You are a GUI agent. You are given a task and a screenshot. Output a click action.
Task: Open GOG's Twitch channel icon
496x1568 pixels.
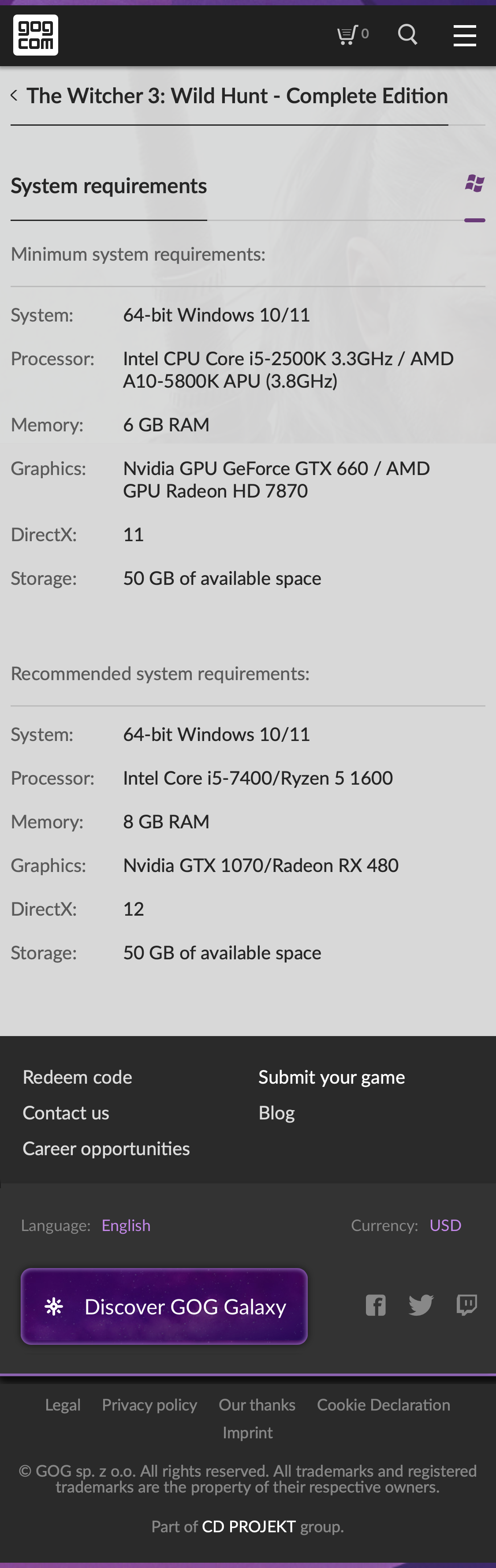point(466,1305)
